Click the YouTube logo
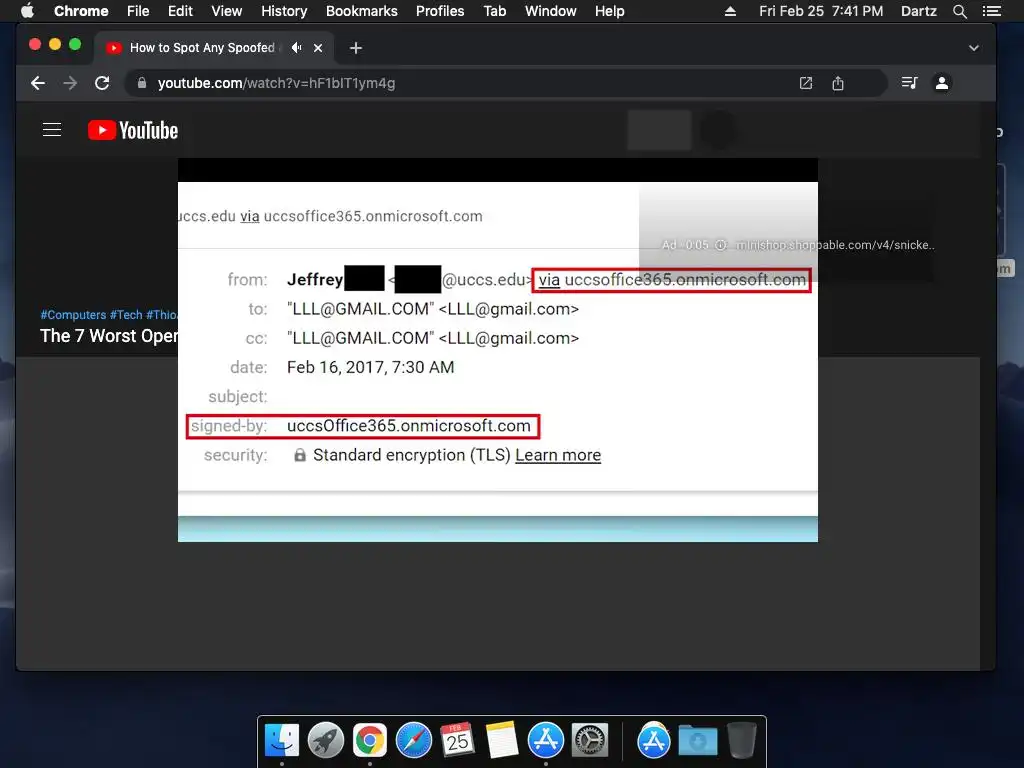Viewport: 1024px width, 768px height. click(x=133, y=130)
